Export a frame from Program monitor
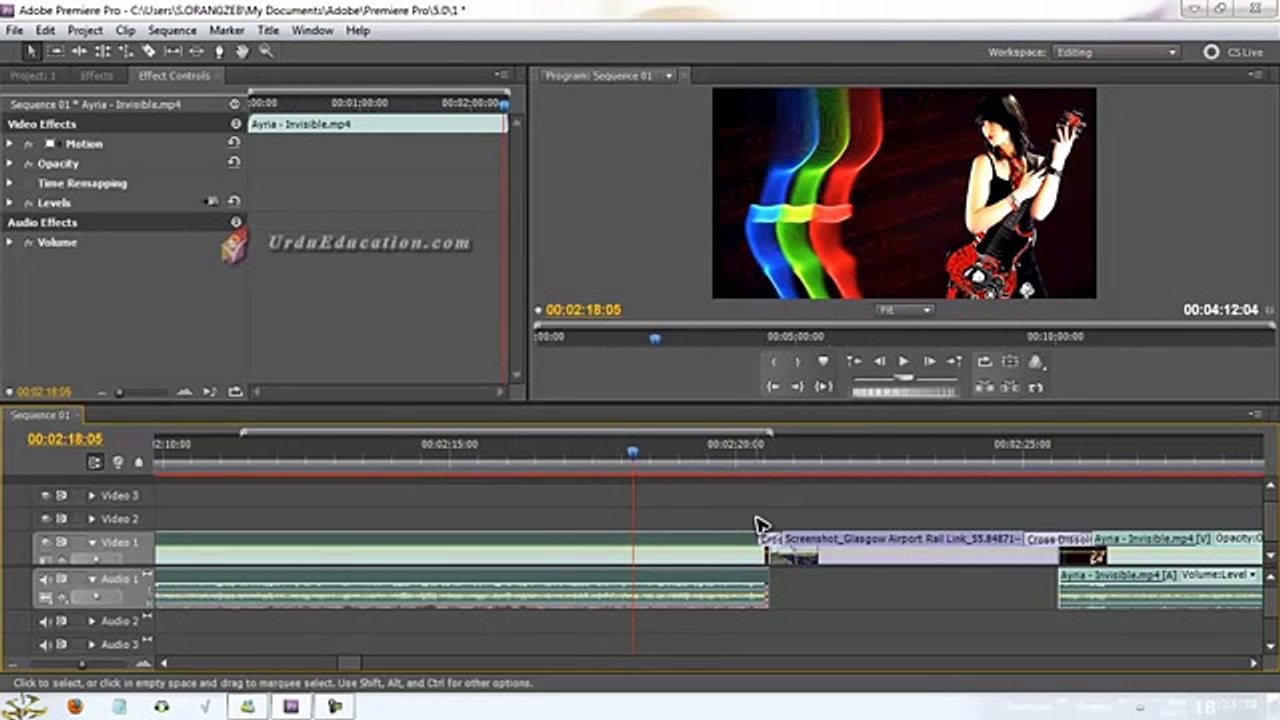The height and width of the screenshot is (720, 1280). 1036,387
